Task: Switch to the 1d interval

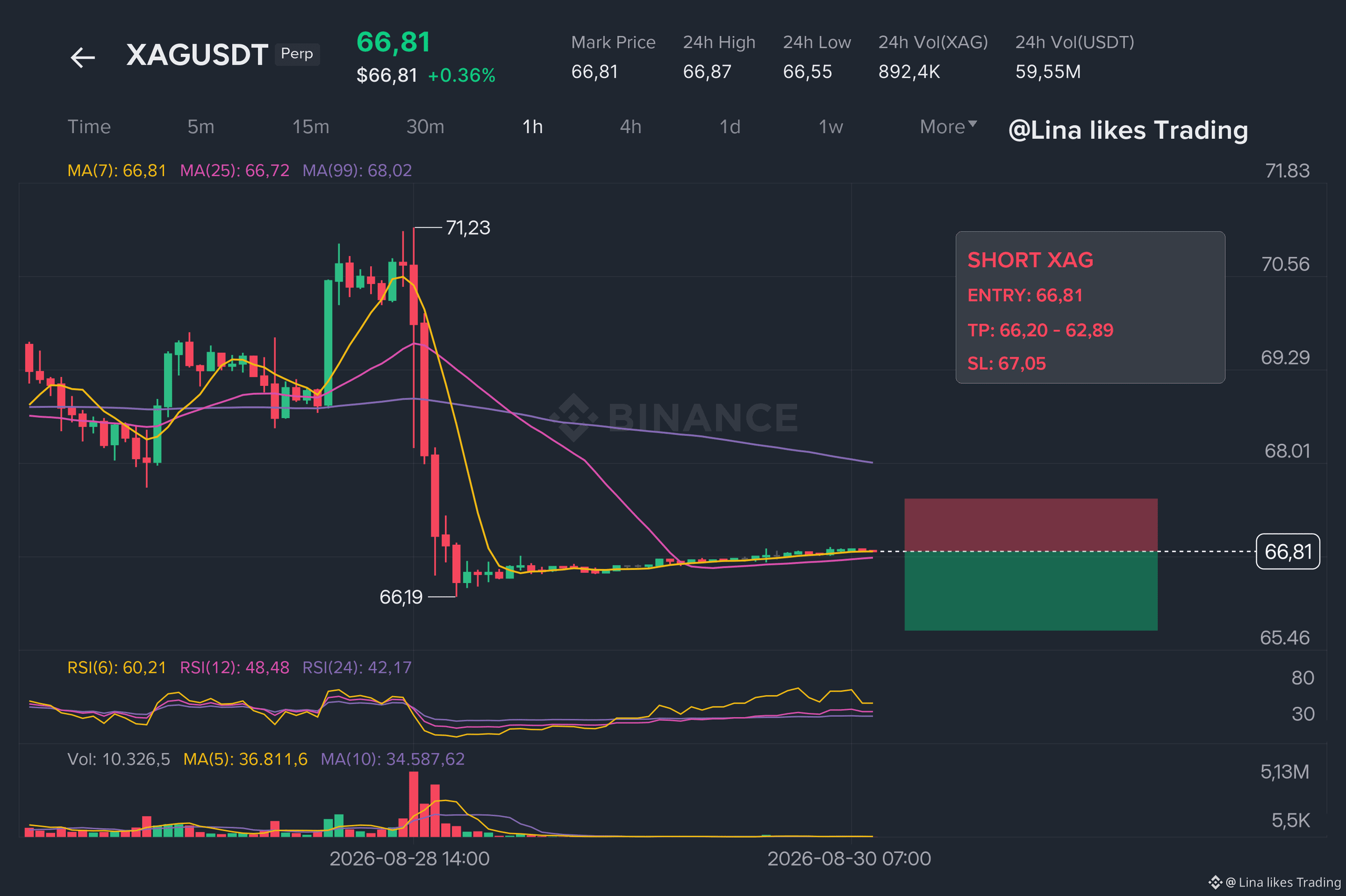Action: coord(730,127)
